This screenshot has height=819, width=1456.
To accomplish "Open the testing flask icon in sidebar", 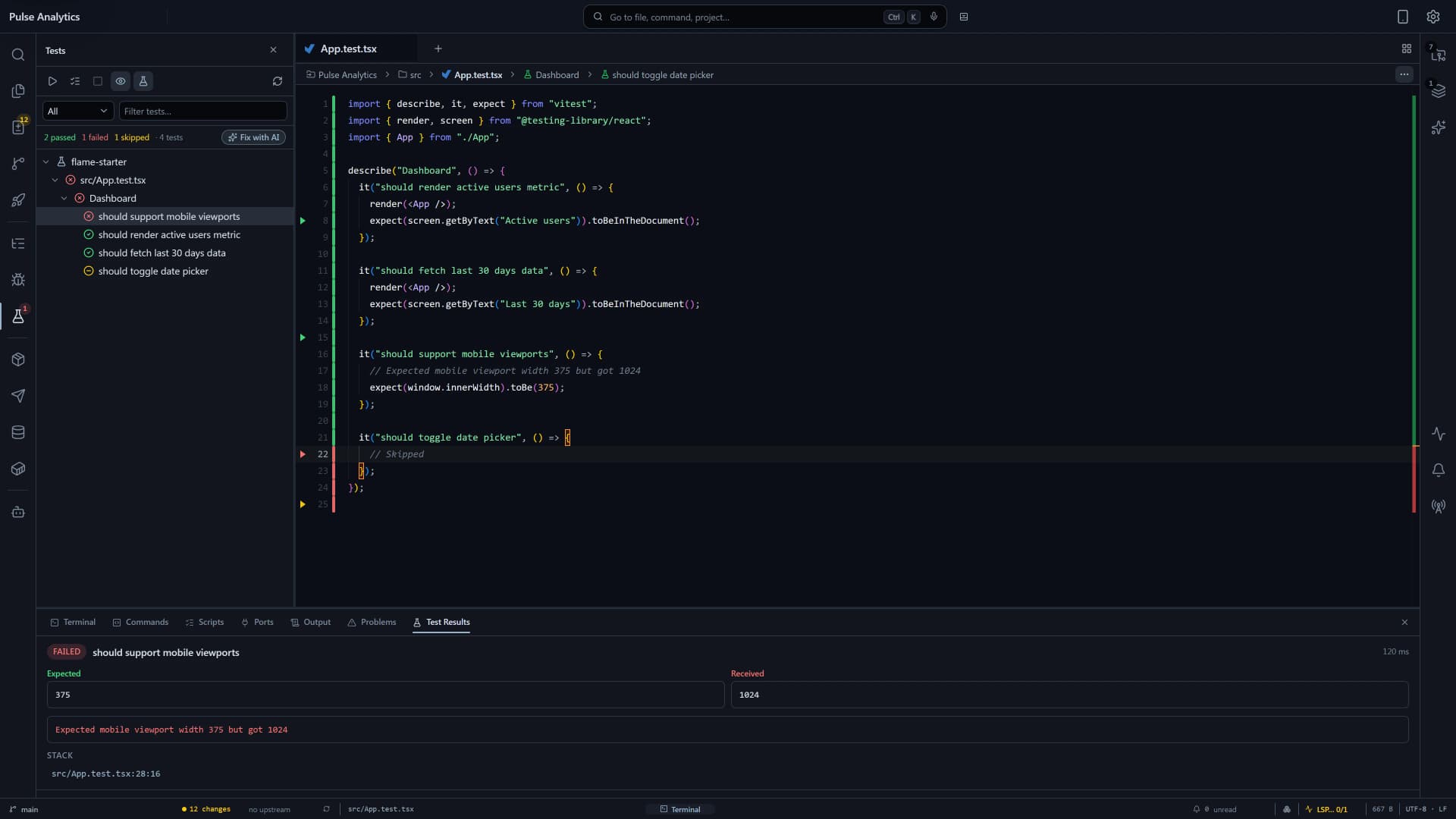I will tap(18, 316).
